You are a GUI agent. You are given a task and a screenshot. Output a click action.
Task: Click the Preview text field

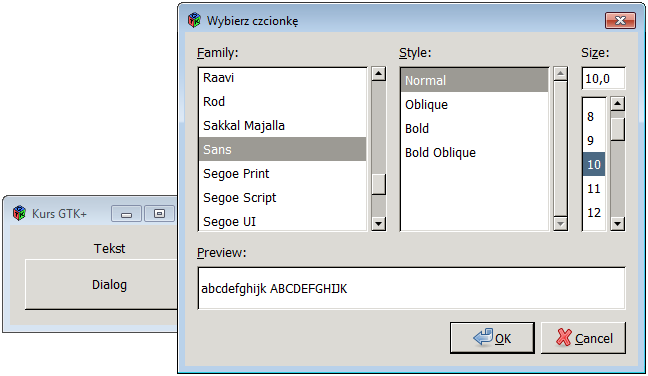[412, 288]
